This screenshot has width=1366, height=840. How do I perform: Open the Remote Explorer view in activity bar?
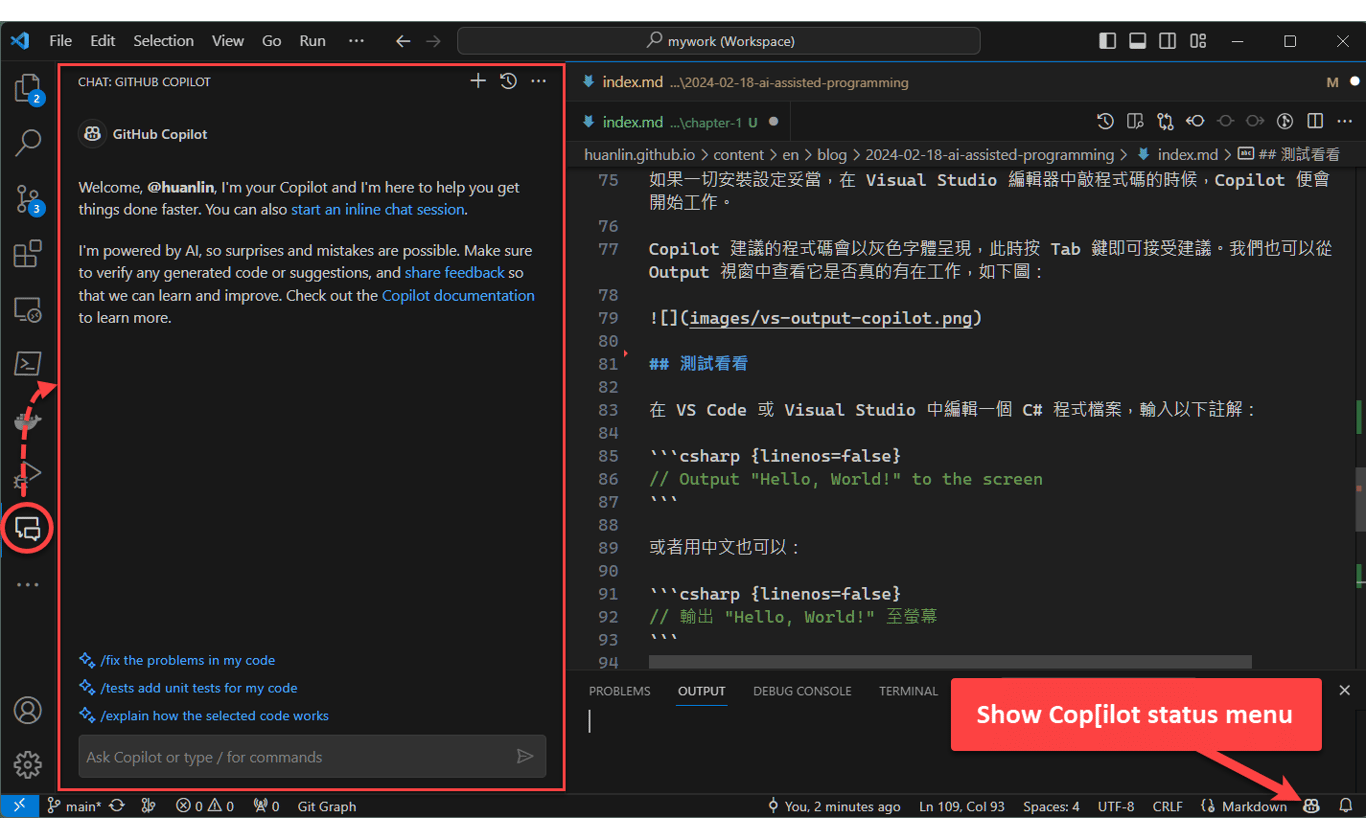click(28, 309)
